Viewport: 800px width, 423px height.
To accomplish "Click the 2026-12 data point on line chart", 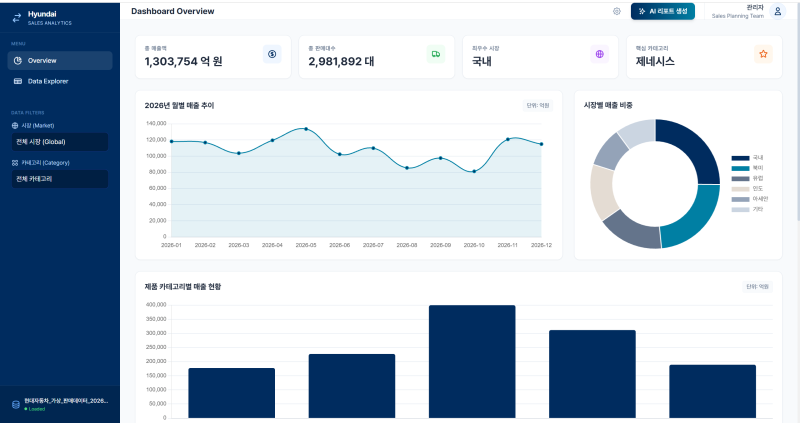I will click(541, 144).
